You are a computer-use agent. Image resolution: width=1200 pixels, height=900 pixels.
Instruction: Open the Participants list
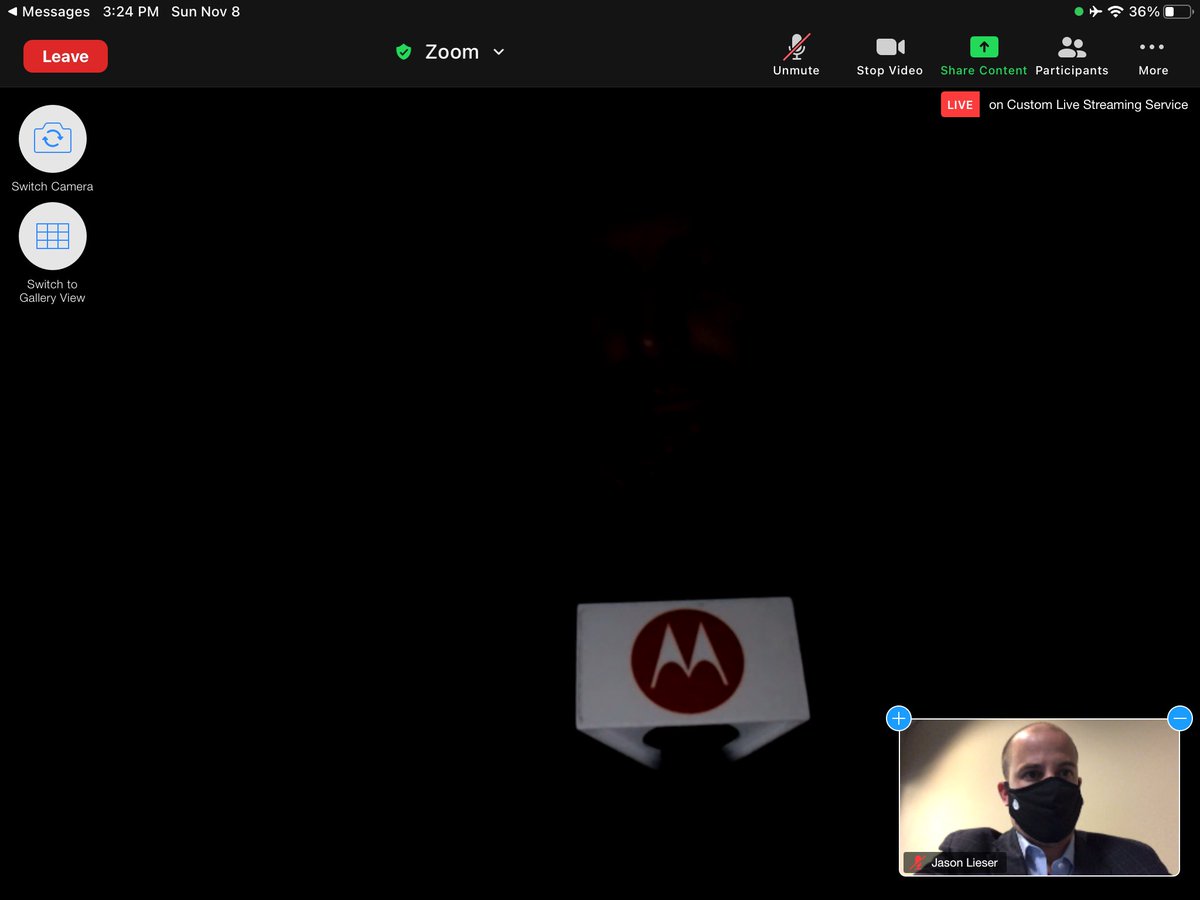[1072, 55]
